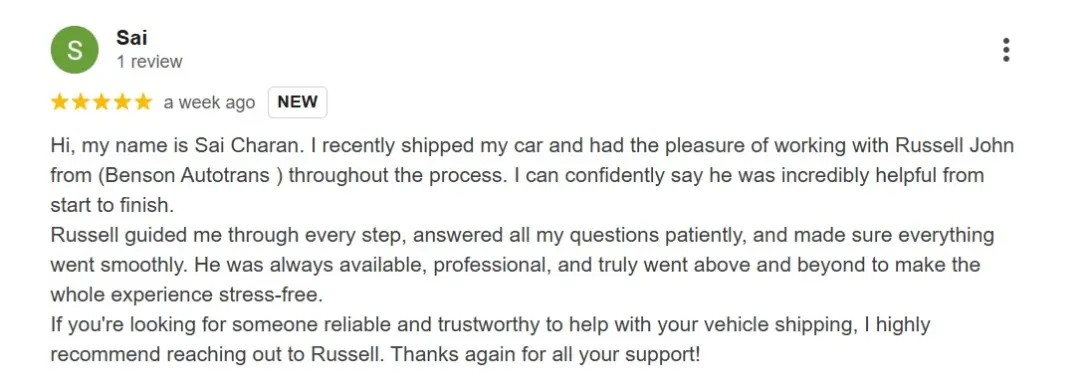
Task: View the "1 review" count link
Action: tap(149, 62)
